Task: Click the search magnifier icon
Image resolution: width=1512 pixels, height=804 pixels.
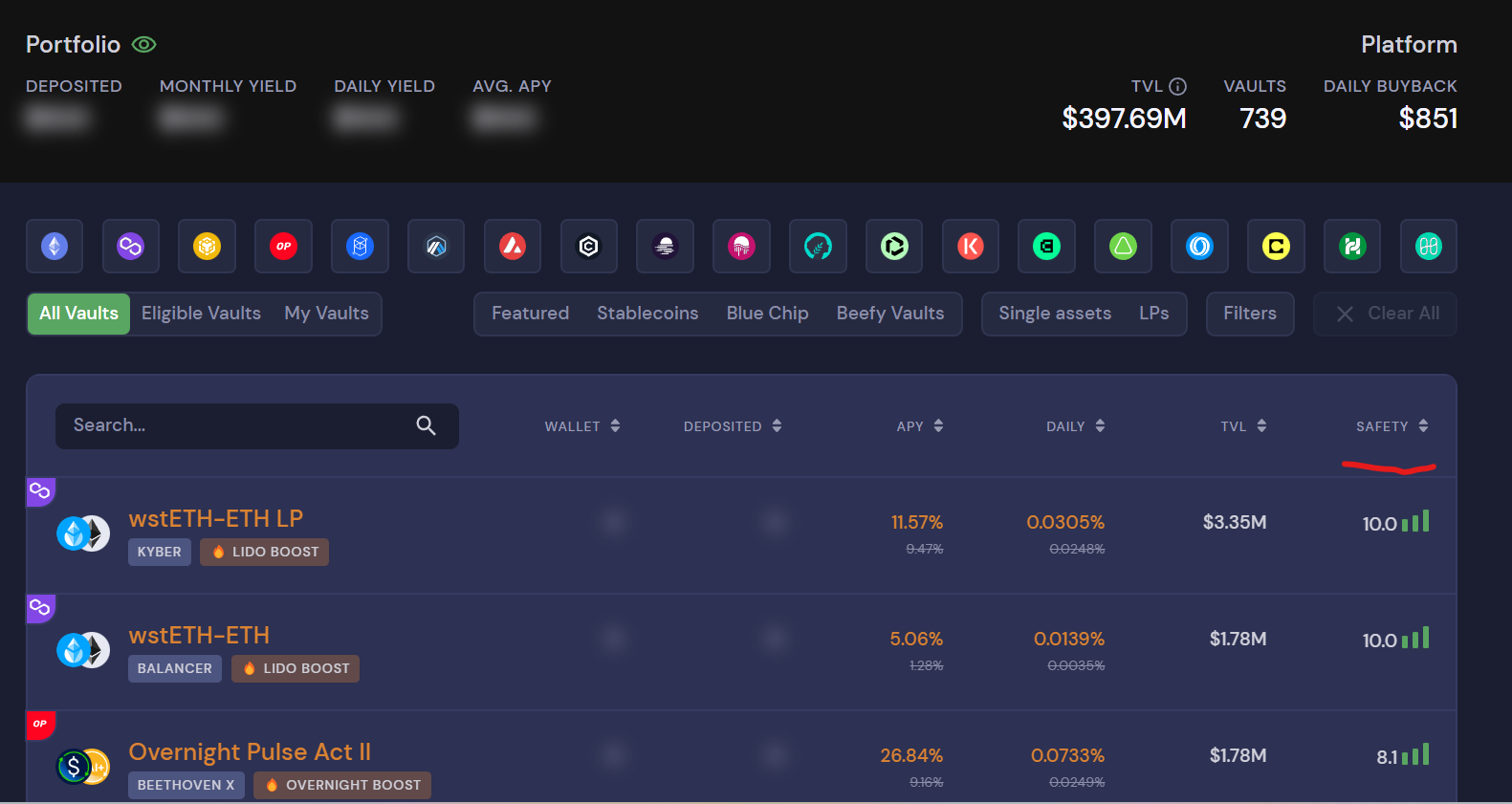Action: point(427,425)
